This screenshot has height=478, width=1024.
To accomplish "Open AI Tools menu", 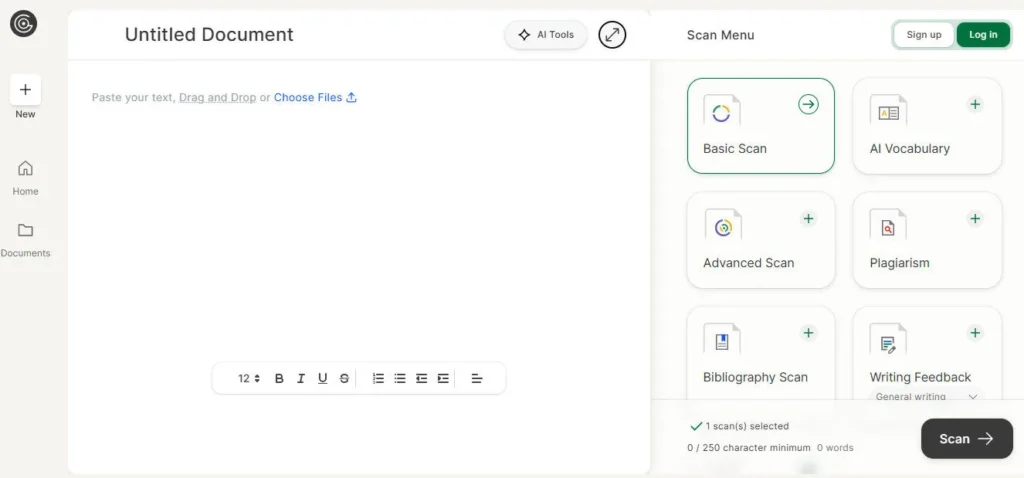I will pos(546,35).
